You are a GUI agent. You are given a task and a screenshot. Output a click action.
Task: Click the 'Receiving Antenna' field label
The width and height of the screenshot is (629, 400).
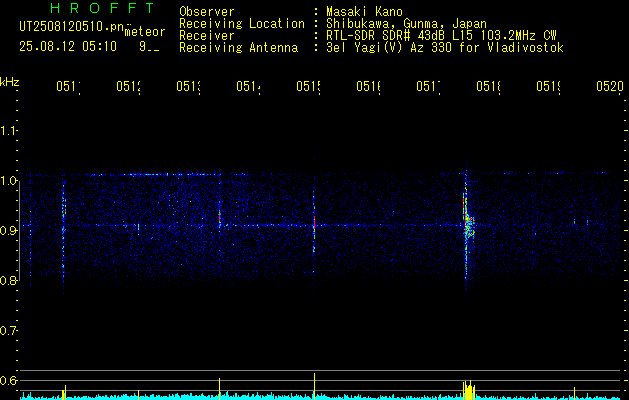(x=239, y=48)
